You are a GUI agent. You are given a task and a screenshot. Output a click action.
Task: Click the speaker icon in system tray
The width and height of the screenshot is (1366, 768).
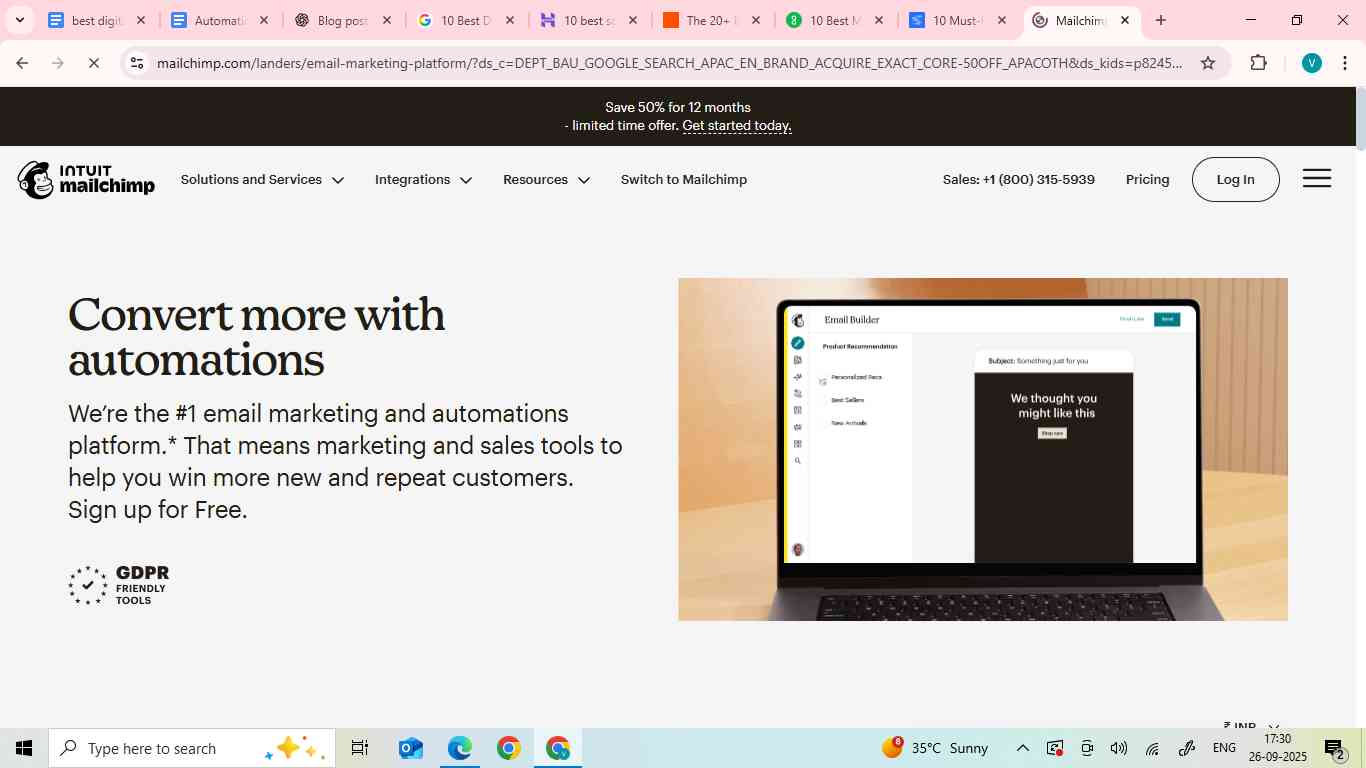(x=1118, y=747)
